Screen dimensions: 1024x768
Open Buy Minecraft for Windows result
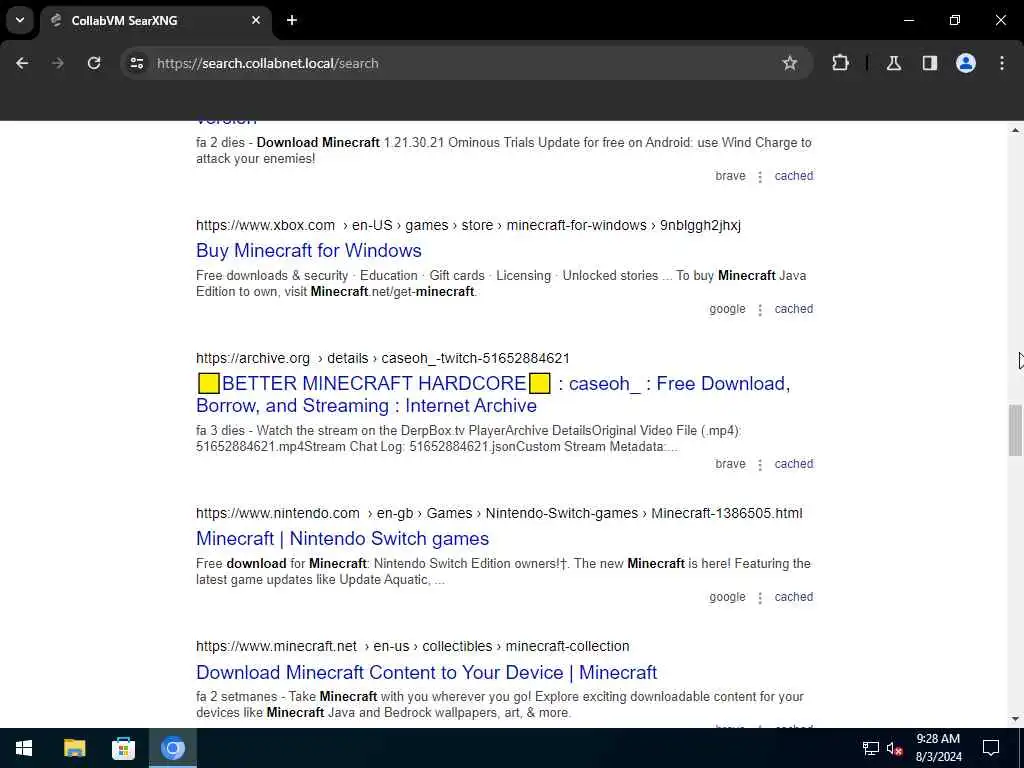tap(309, 251)
